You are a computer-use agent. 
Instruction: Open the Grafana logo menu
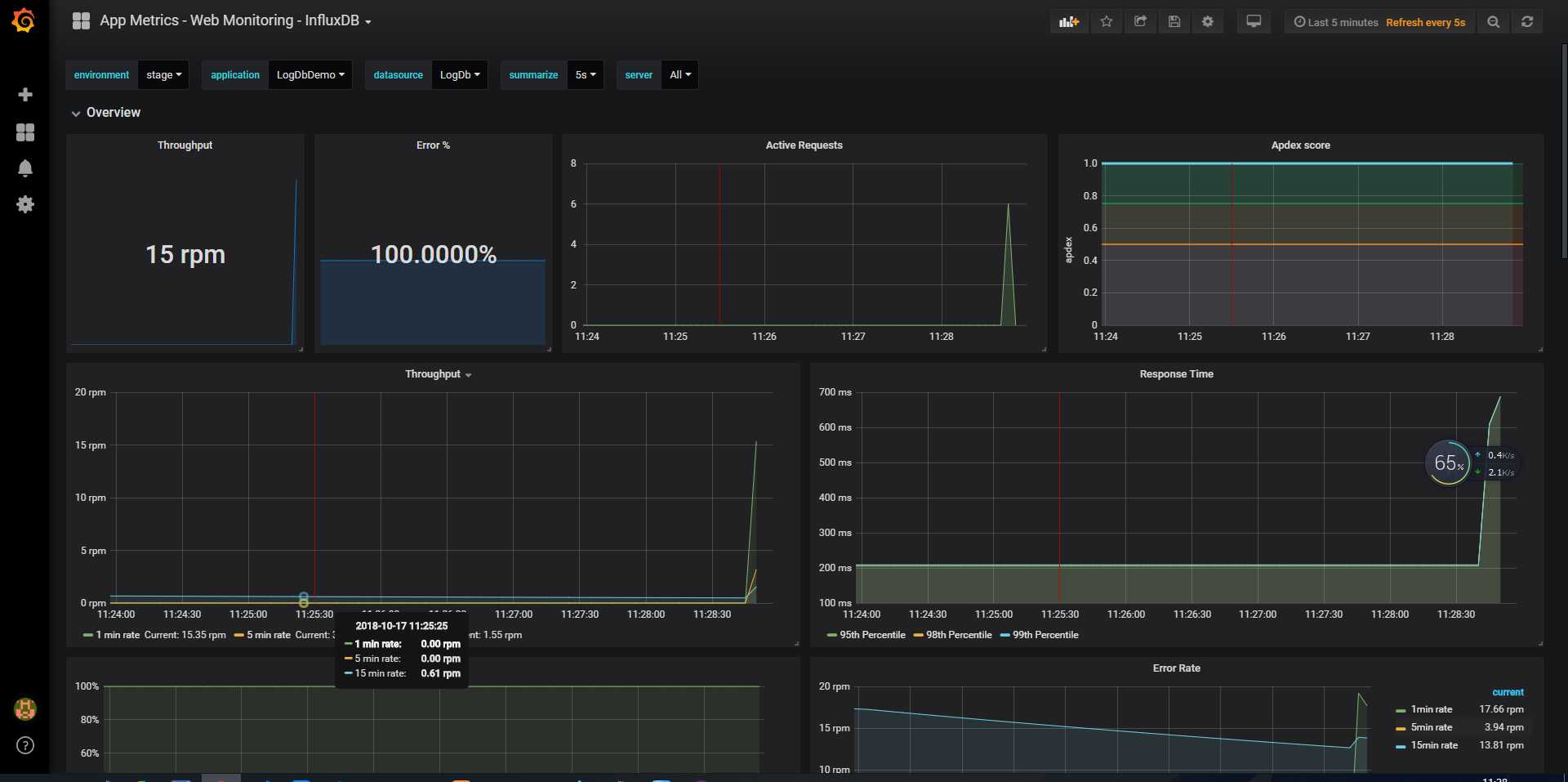(x=24, y=20)
